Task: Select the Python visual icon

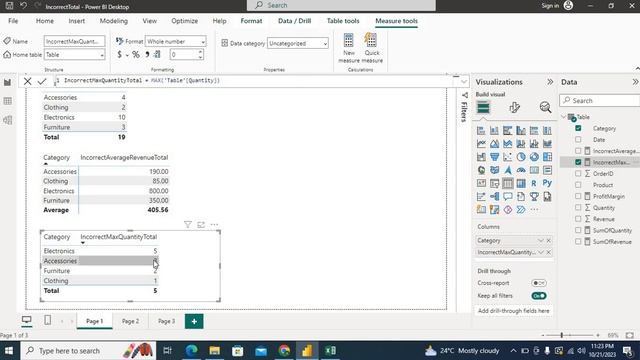Action: (547, 183)
